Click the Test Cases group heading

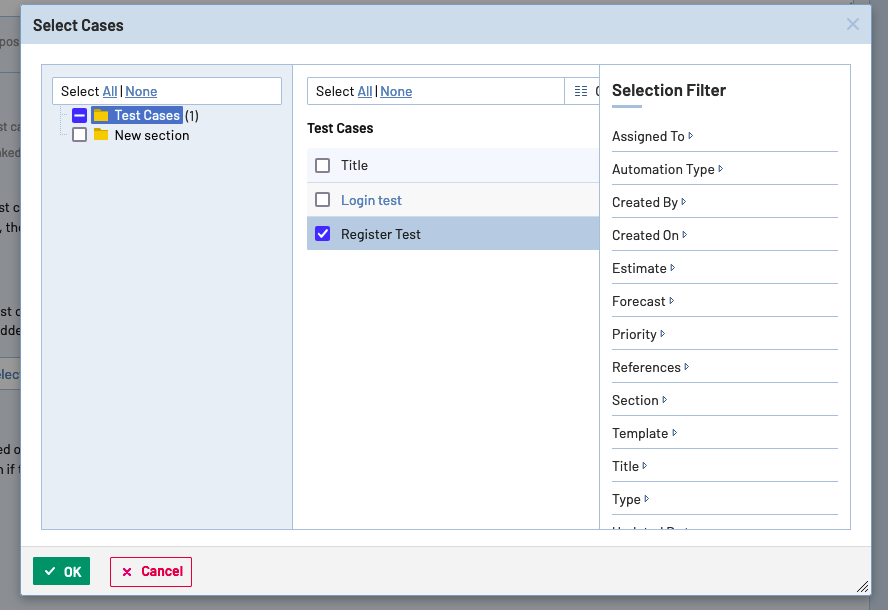340,128
